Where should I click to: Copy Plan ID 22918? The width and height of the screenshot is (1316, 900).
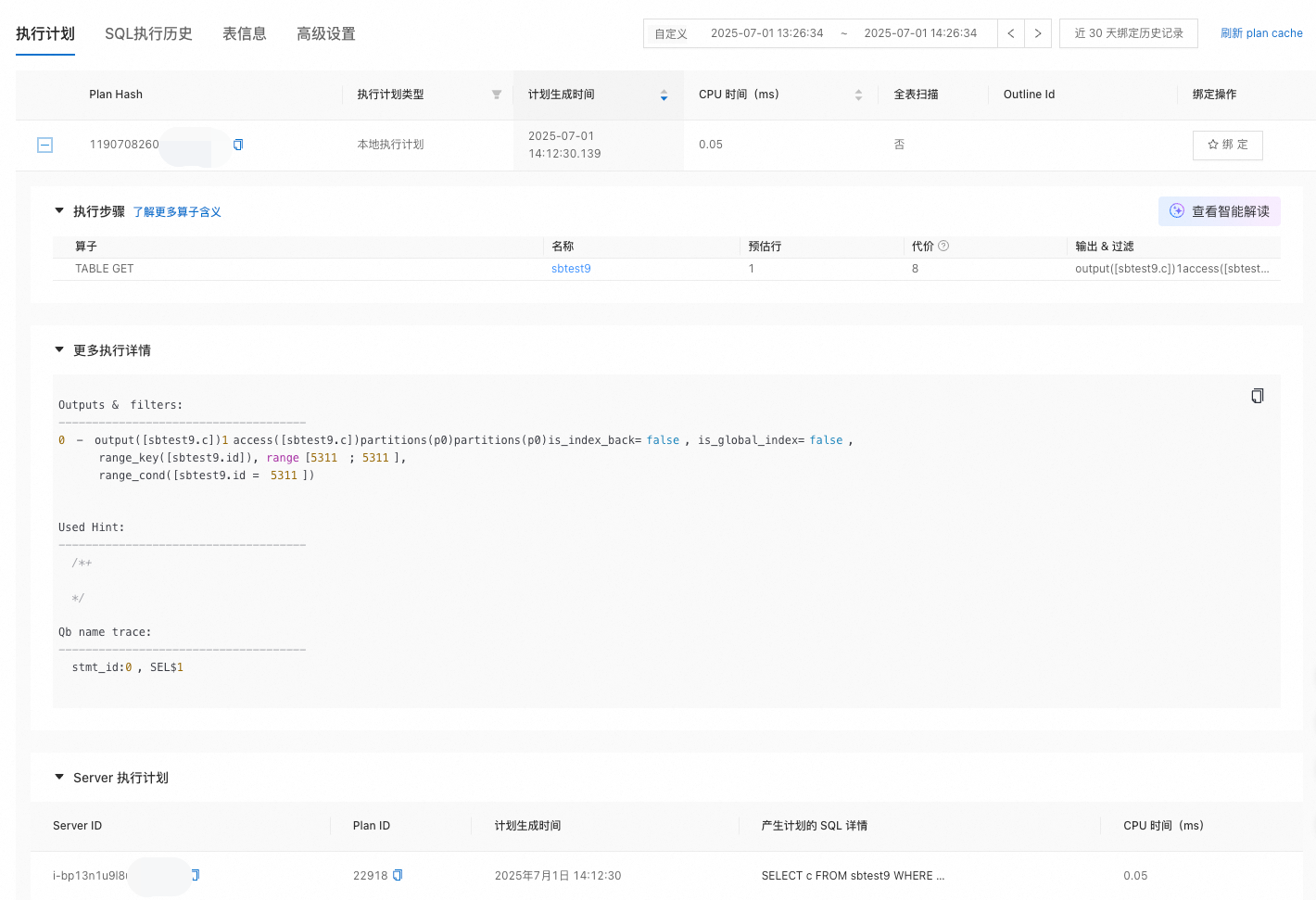tap(398, 875)
